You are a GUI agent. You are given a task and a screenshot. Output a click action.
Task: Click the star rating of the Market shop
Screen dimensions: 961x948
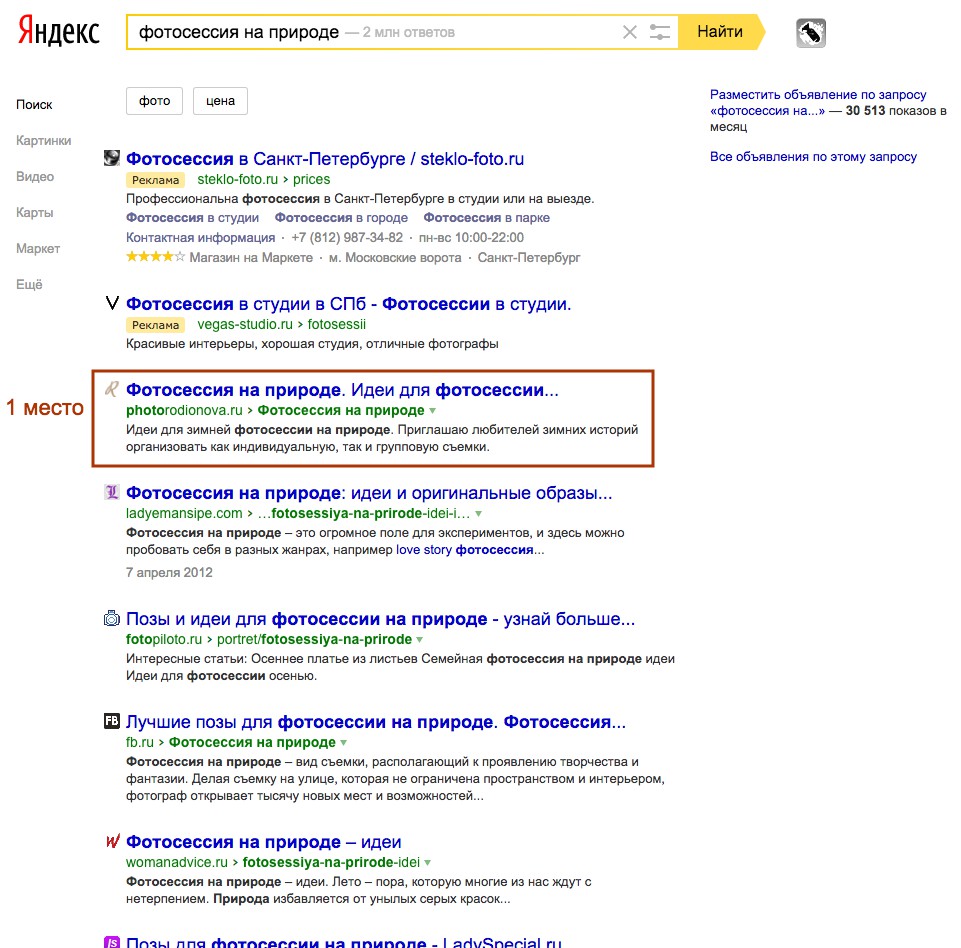click(155, 257)
